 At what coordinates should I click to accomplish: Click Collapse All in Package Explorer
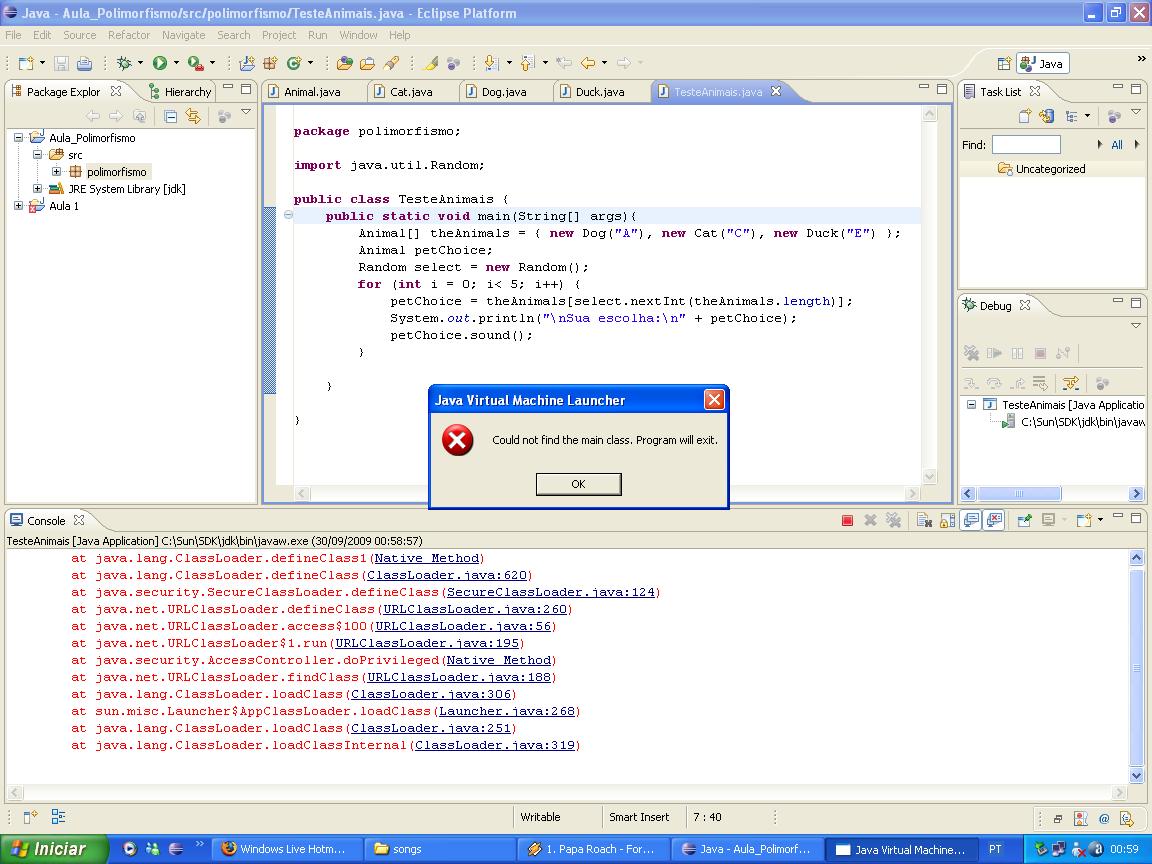point(170,116)
